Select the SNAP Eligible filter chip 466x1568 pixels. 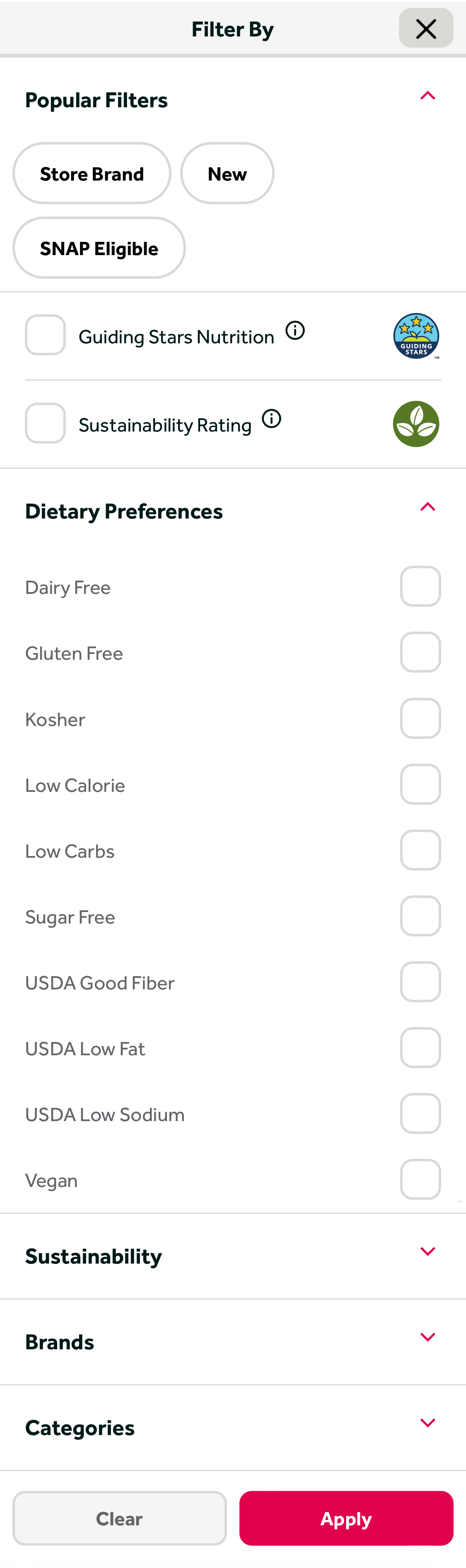tap(99, 248)
